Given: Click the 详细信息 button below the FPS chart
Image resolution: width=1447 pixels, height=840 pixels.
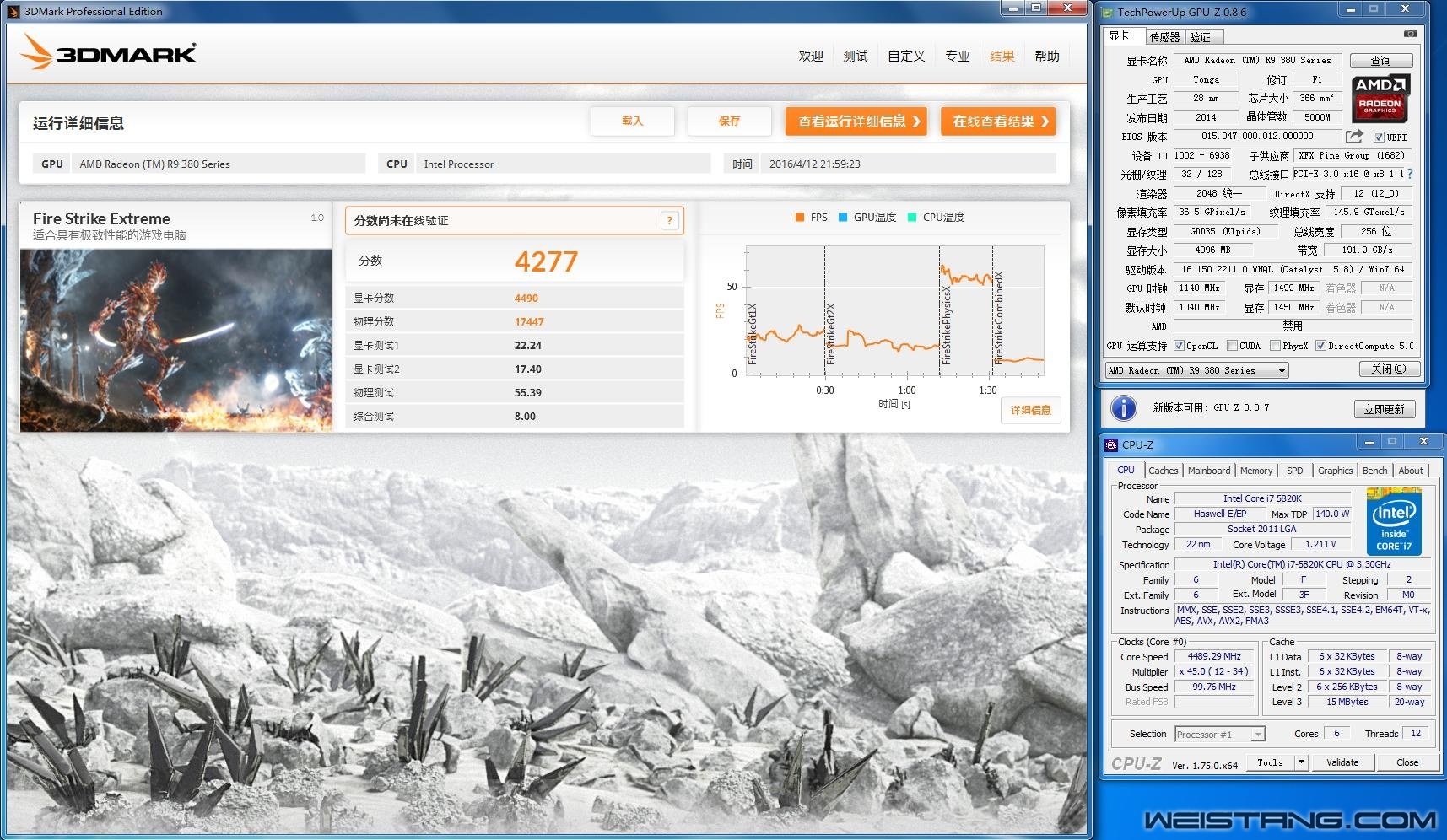Looking at the screenshot, I should point(1031,410).
